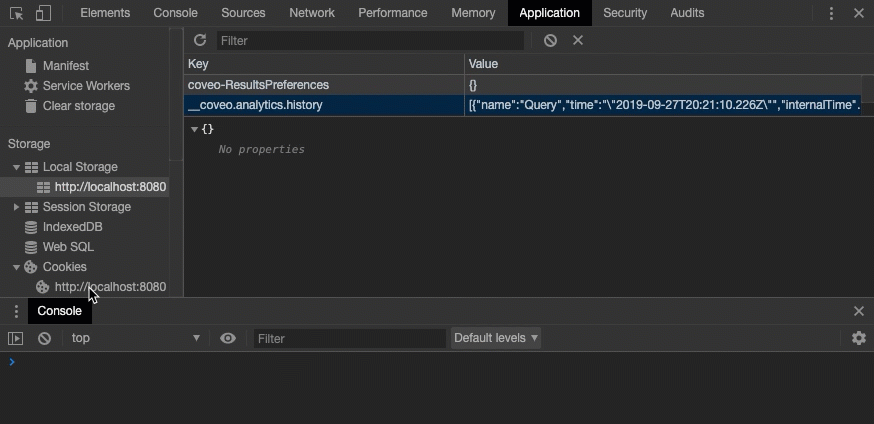The width and height of the screenshot is (874, 424).
Task: Click the Key column header
Action: (x=324, y=64)
